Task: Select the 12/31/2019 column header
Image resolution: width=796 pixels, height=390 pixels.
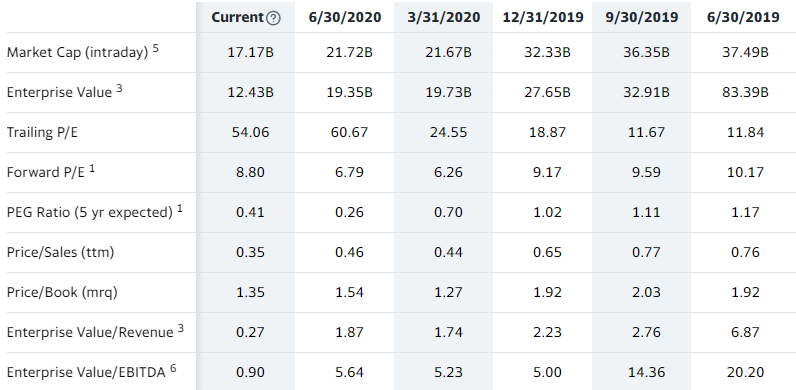Action: (x=543, y=17)
